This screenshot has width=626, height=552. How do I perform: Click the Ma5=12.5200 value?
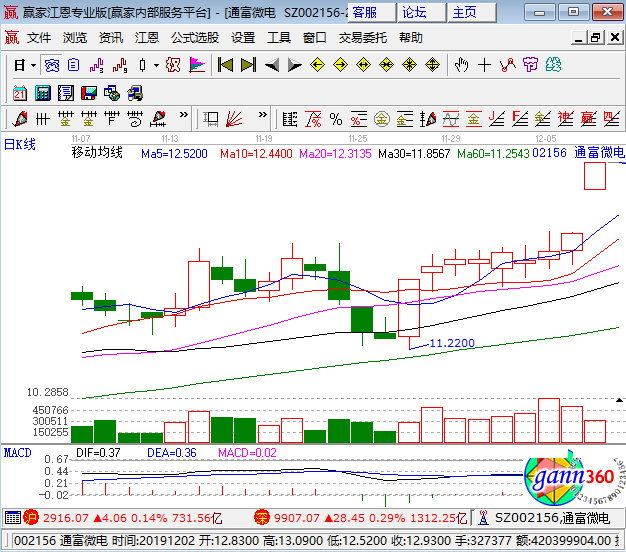(174, 154)
